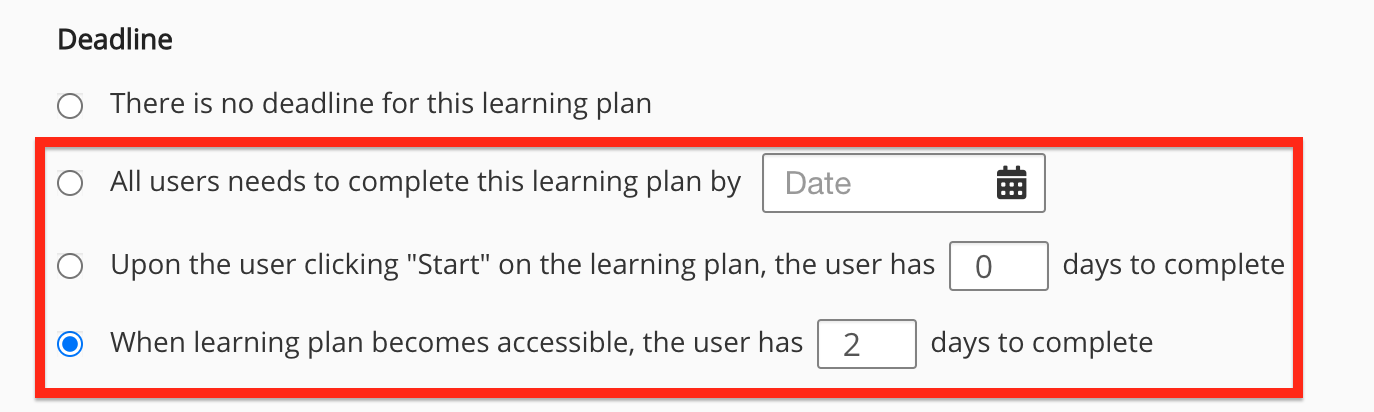1374x412 pixels.
Task: Click "days to complete" after the 2 field
Action: (x=1041, y=345)
